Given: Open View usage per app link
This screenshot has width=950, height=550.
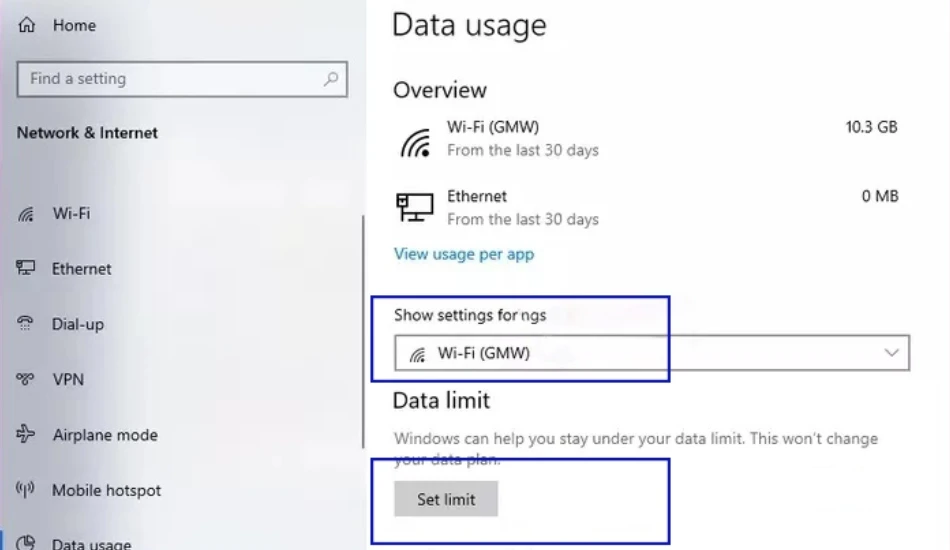Looking at the screenshot, I should [x=464, y=254].
